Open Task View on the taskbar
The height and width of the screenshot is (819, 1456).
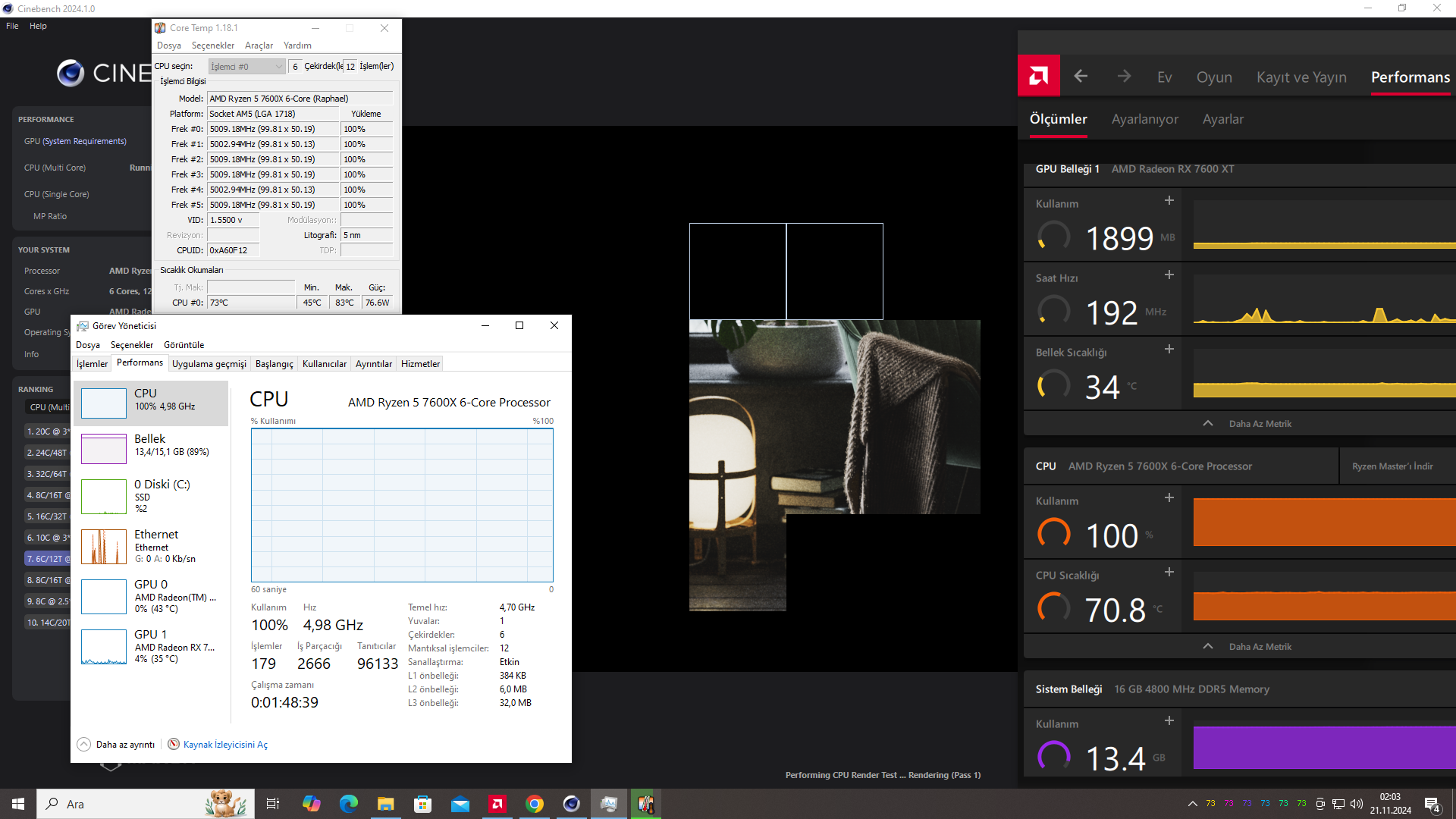click(x=273, y=804)
